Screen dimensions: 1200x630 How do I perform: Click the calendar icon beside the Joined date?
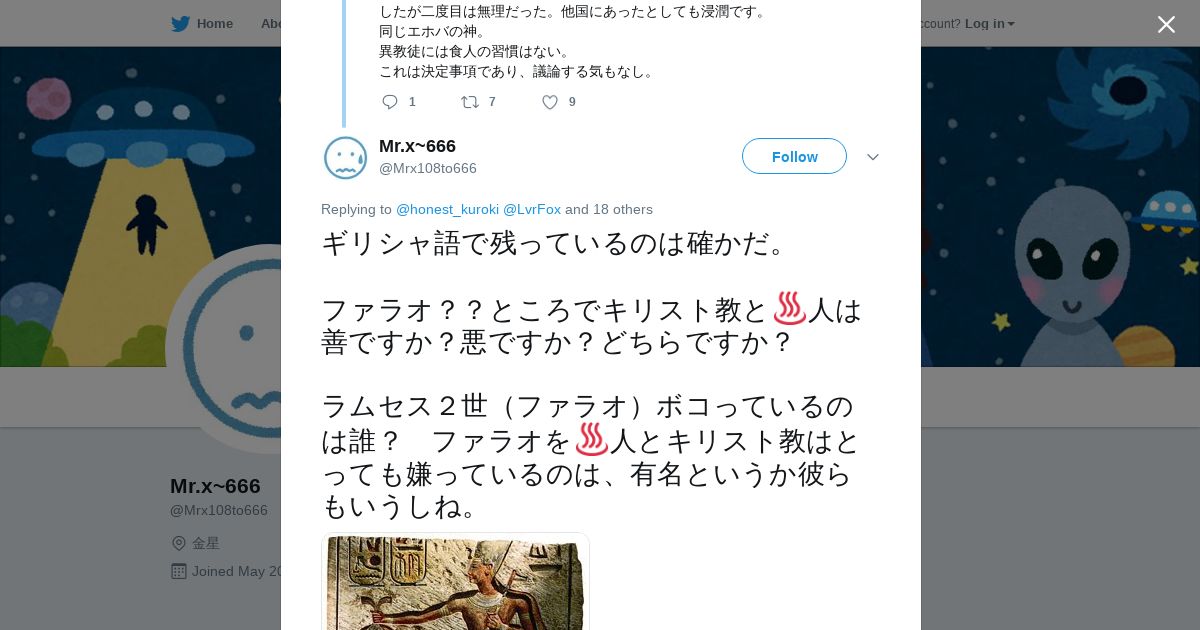coord(179,571)
